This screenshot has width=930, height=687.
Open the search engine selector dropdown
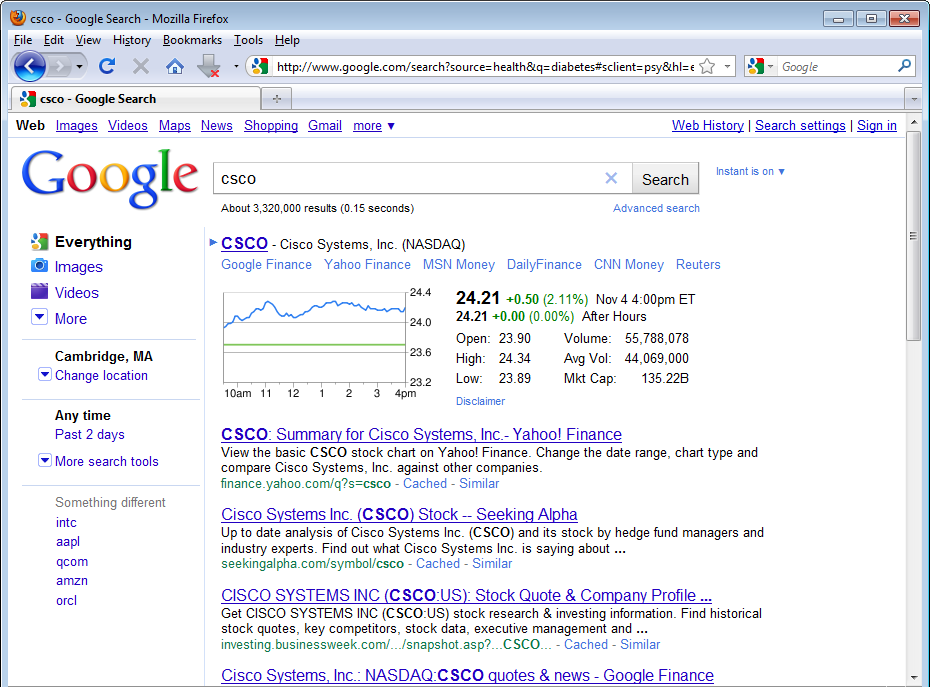tap(761, 66)
